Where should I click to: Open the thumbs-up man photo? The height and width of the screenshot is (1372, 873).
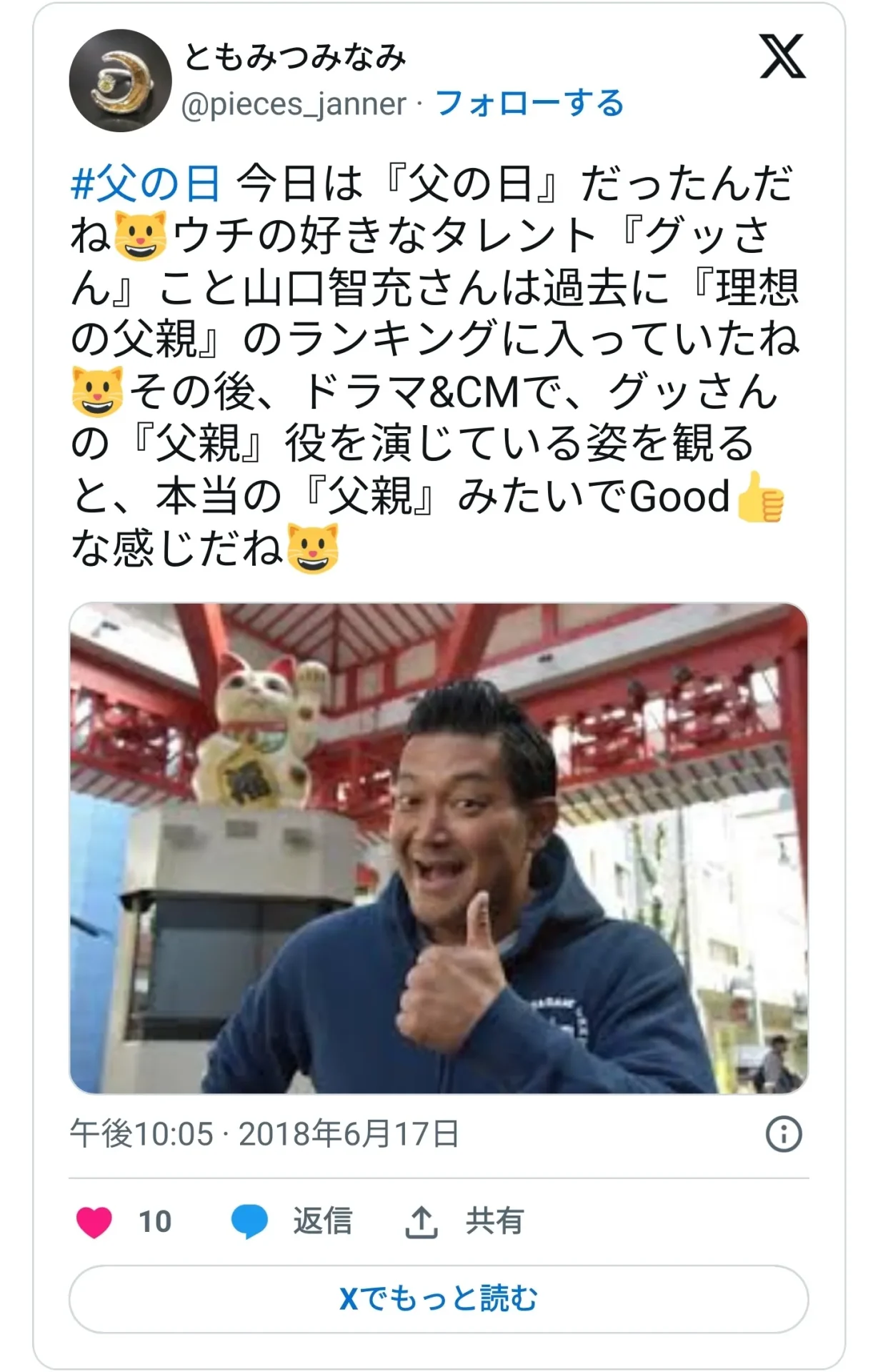pos(439,848)
